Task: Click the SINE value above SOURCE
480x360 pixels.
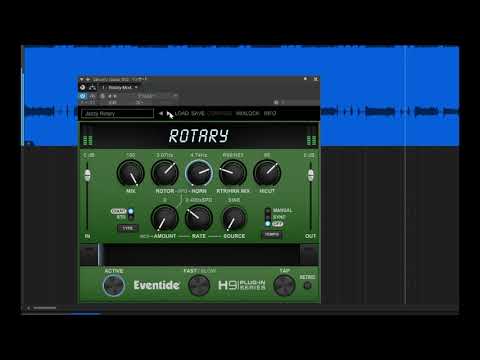Action: [234, 200]
